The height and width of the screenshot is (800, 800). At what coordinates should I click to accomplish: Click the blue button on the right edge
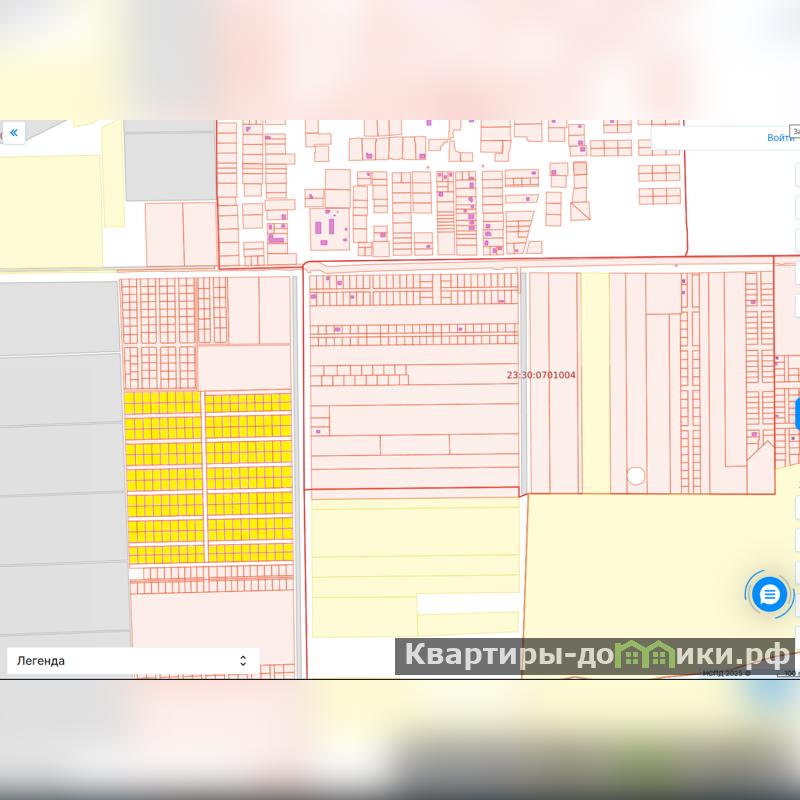pos(796,413)
